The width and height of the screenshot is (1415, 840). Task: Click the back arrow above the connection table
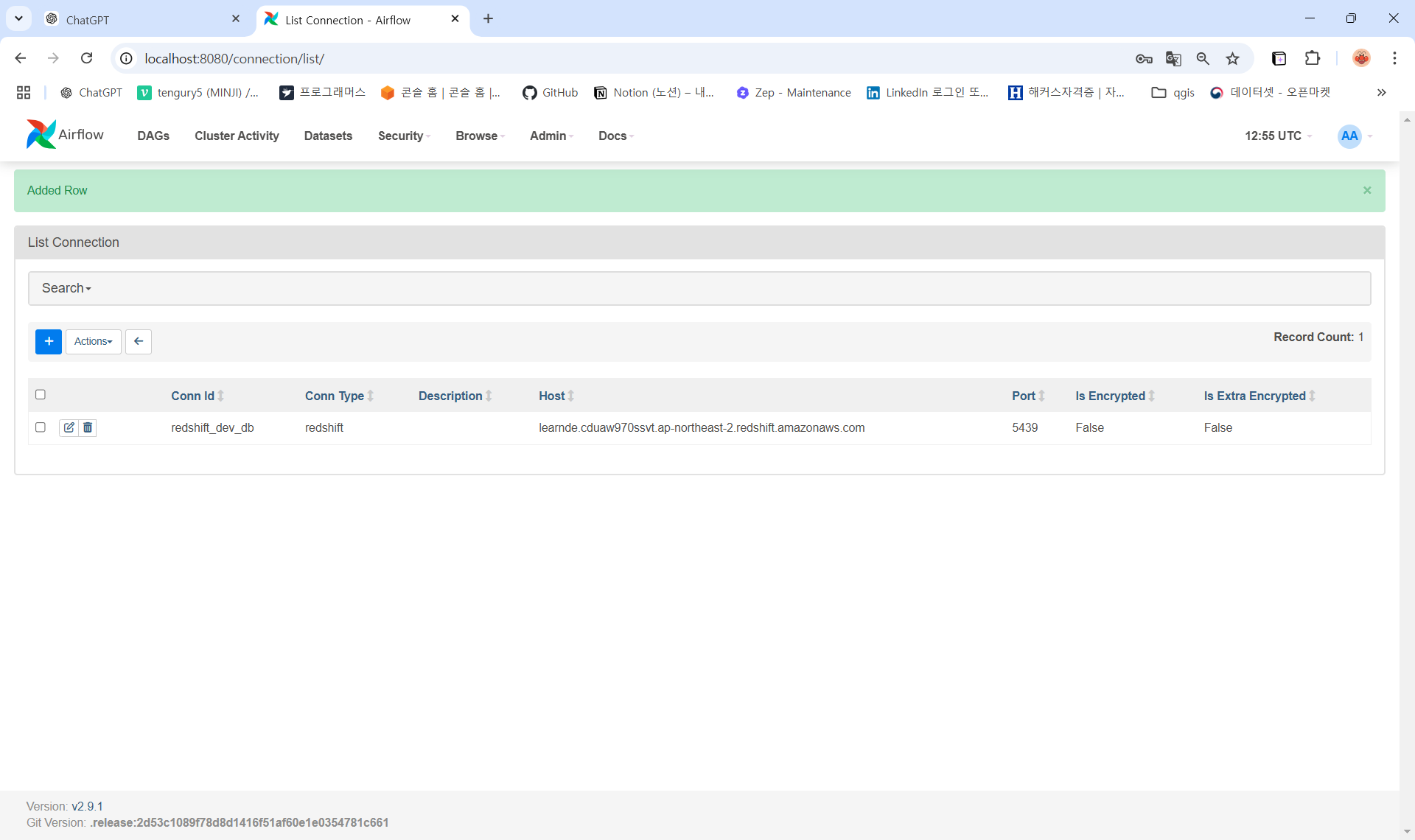tap(138, 341)
